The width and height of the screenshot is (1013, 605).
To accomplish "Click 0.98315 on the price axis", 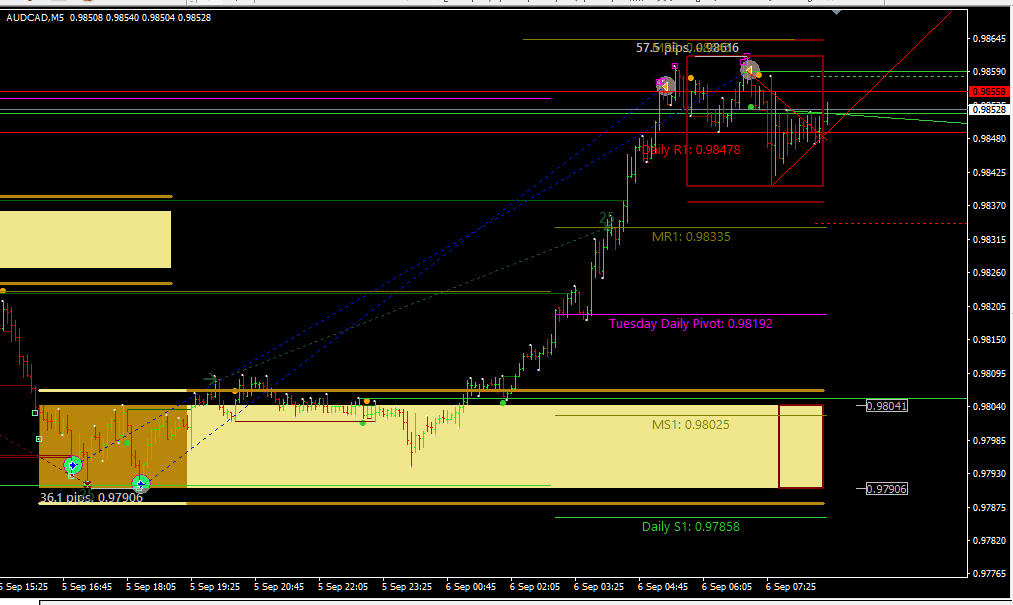I will (989, 239).
